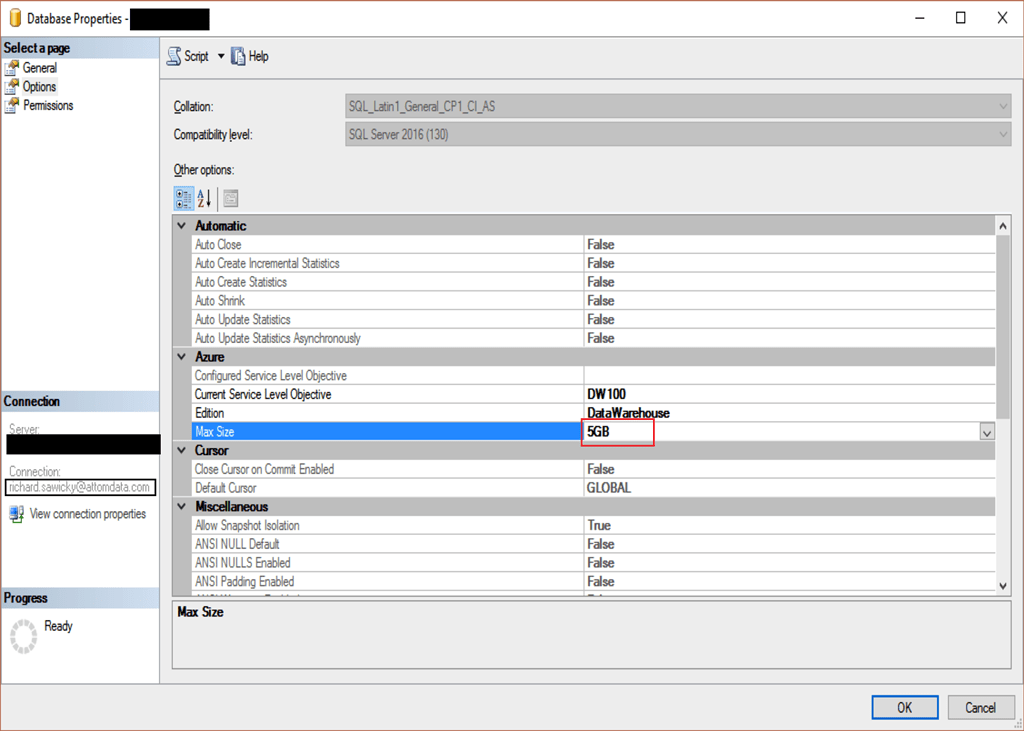Minimize the Database Properties window

point(920,18)
